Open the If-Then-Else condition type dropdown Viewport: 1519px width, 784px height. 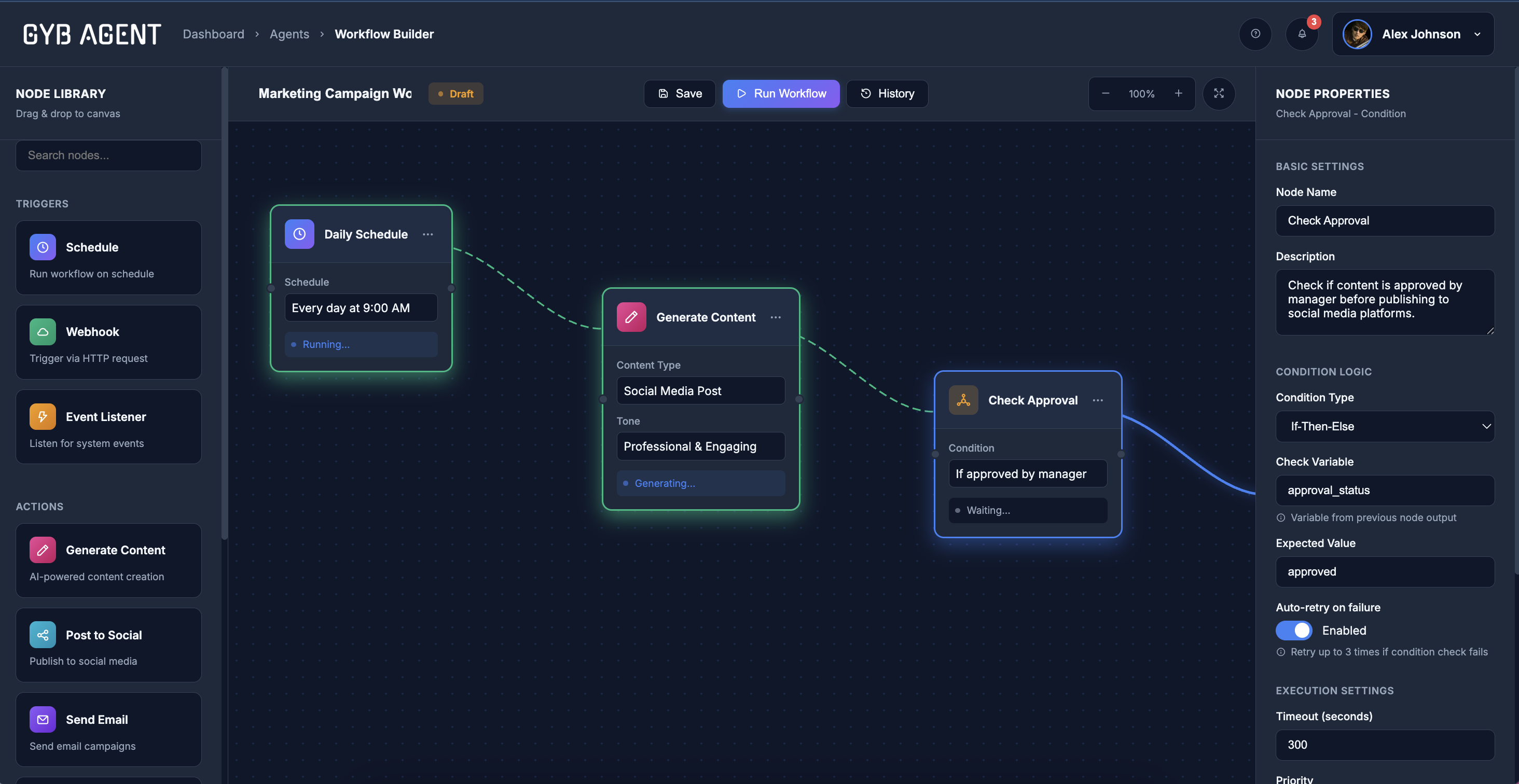click(x=1385, y=426)
